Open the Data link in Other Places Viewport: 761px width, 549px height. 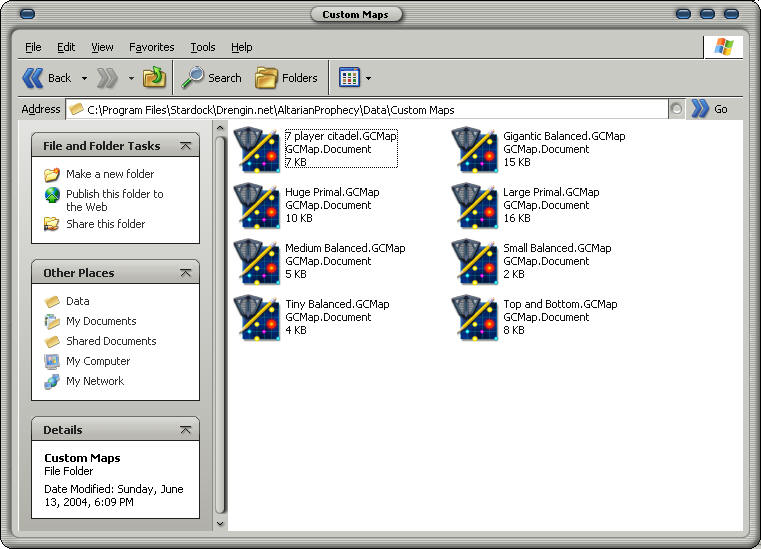point(78,301)
